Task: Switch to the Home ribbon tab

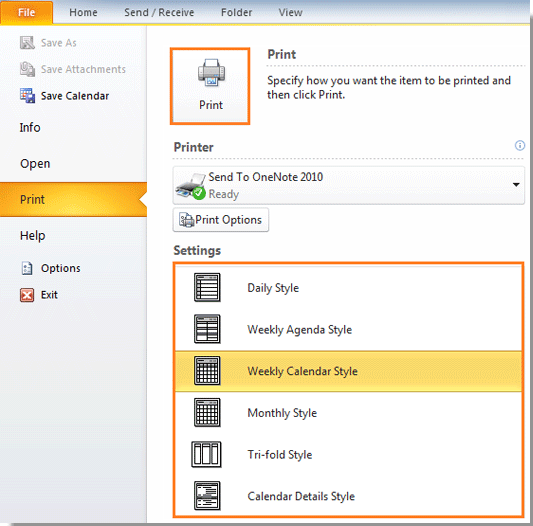Action: (x=83, y=13)
